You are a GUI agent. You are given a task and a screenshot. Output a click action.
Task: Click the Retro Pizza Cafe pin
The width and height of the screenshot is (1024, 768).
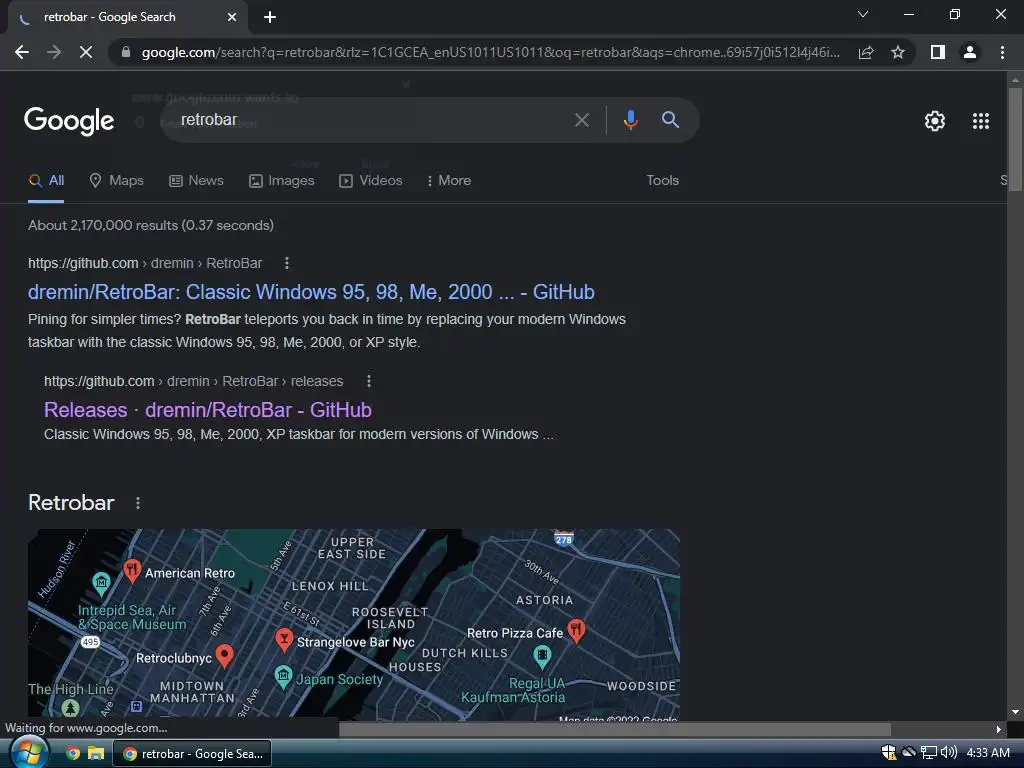[576, 630]
